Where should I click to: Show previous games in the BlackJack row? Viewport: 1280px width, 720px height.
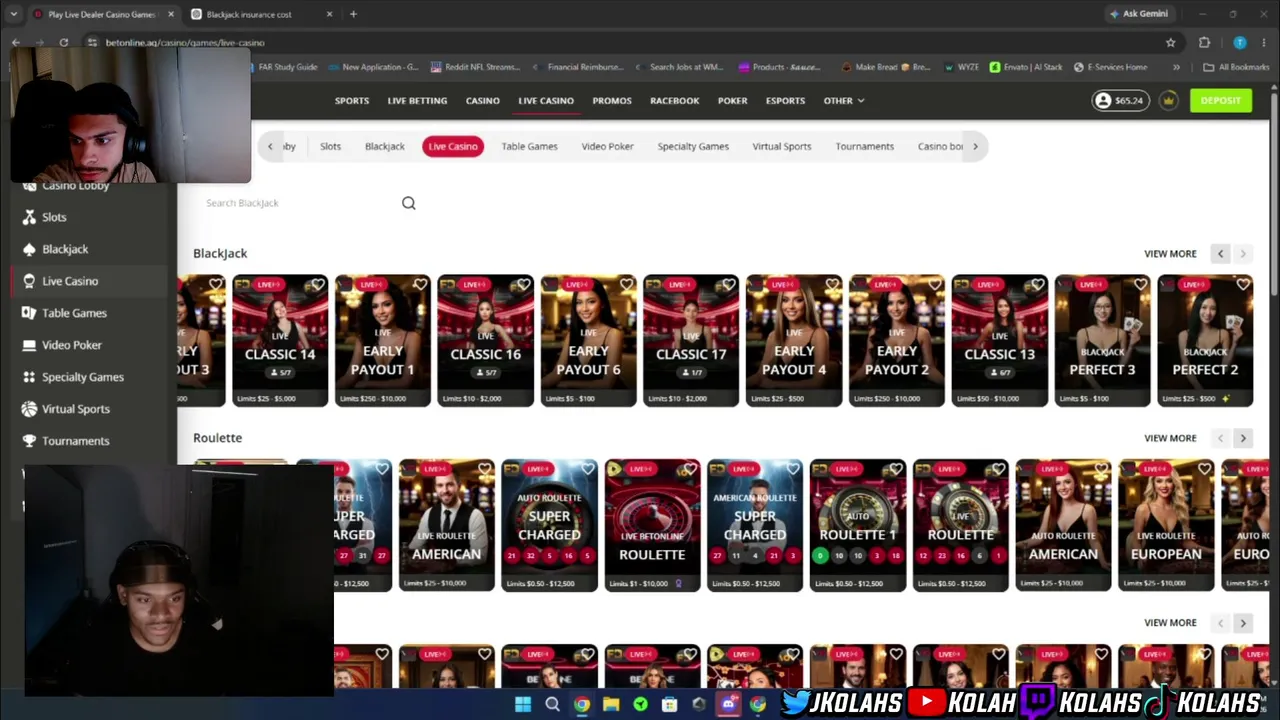[1220, 254]
